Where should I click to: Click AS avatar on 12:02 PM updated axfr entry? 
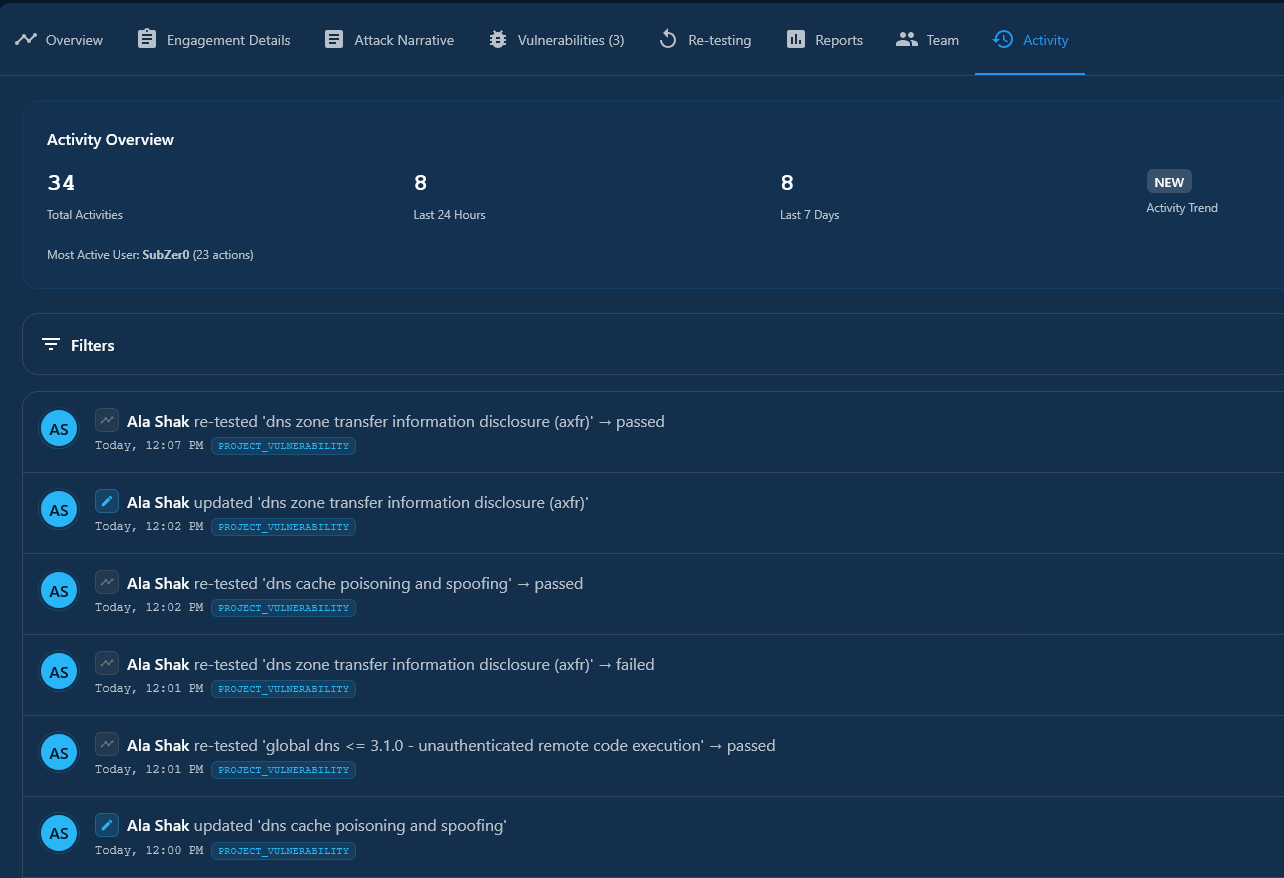pos(59,510)
